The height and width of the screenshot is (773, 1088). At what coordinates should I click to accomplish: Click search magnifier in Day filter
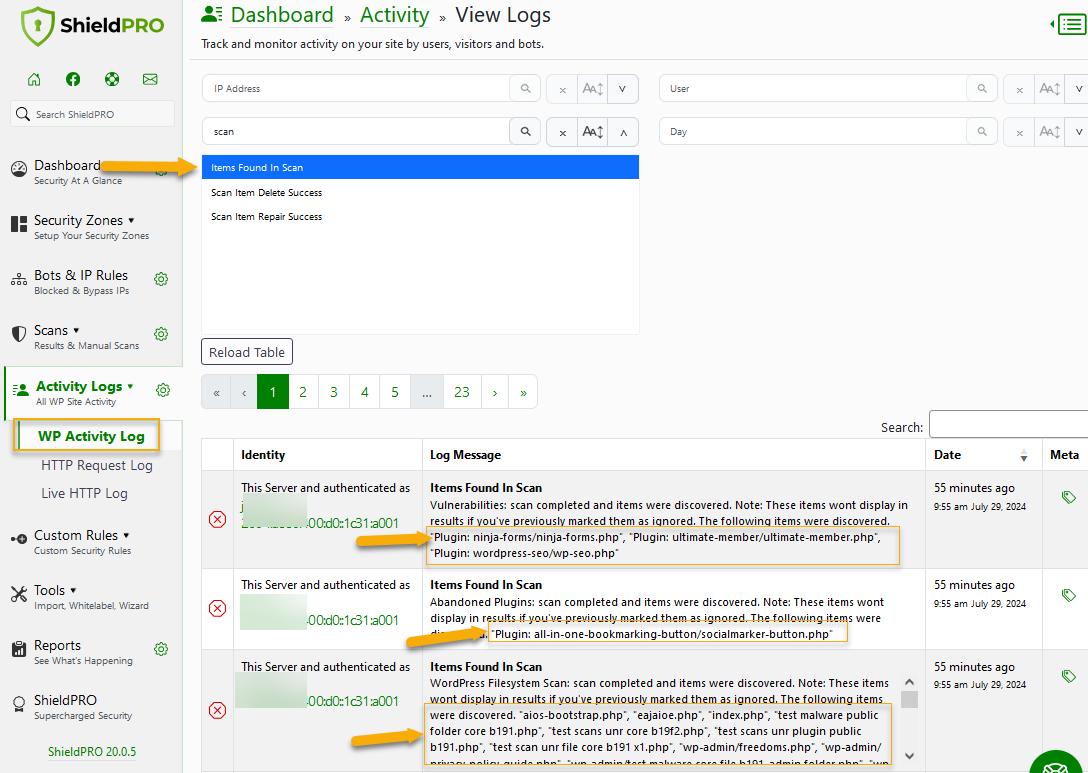click(982, 132)
